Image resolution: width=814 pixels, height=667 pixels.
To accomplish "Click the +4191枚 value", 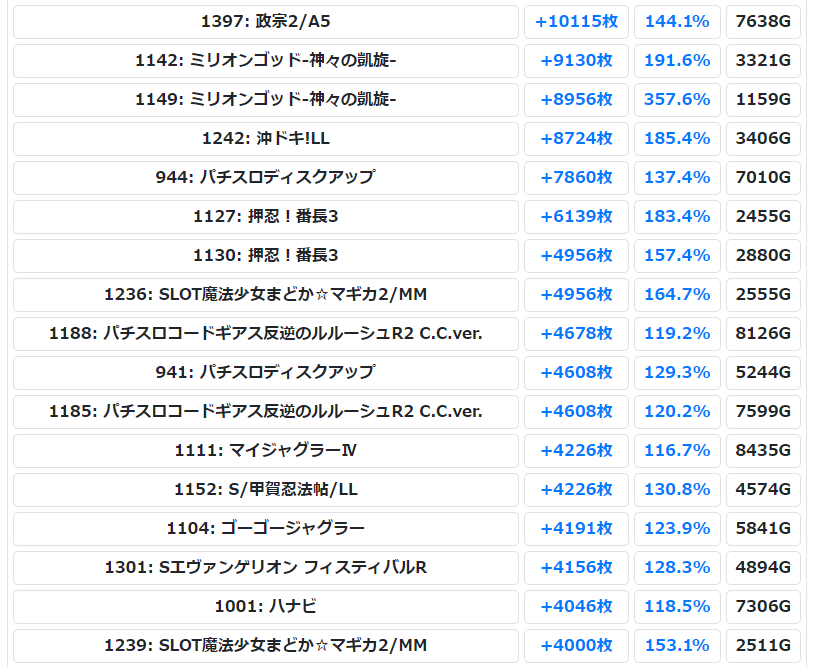I will click(x=576, y=529).
